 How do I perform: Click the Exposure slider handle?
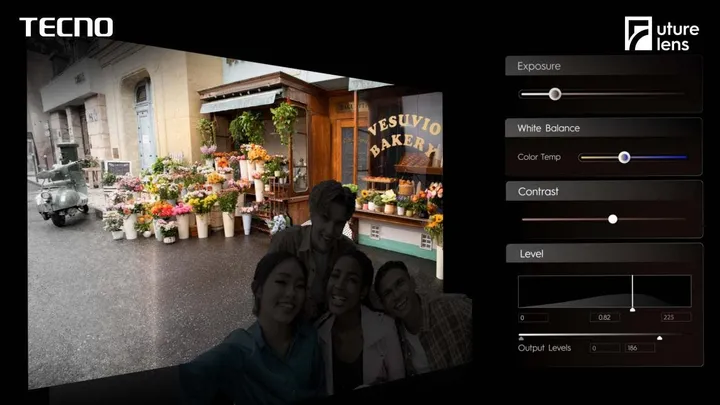click(x=554, y=94)
